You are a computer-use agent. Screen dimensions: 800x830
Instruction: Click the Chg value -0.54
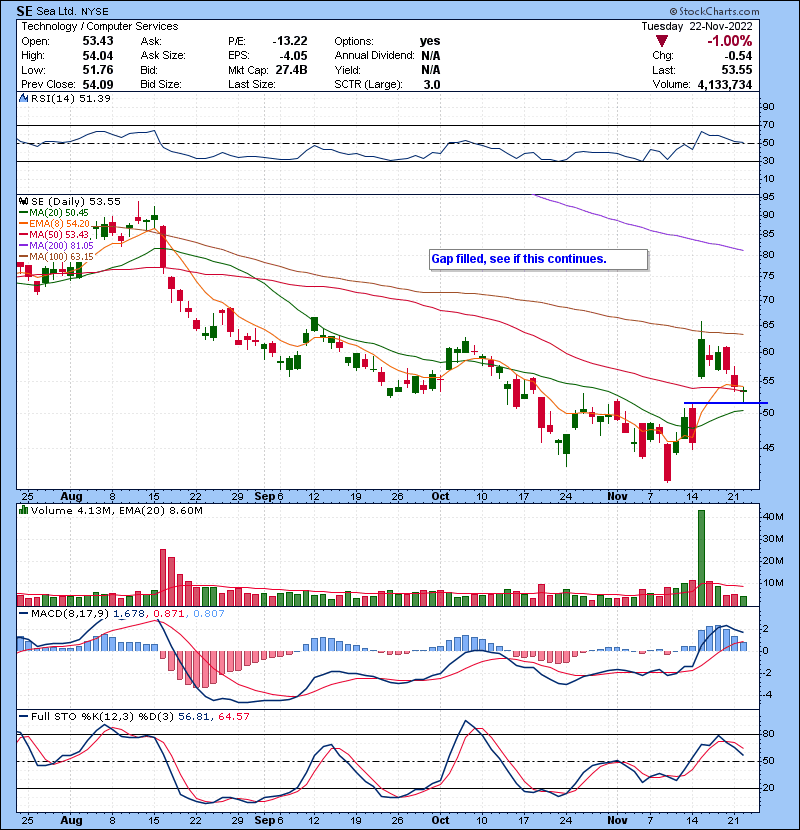(x=738, y=56)
